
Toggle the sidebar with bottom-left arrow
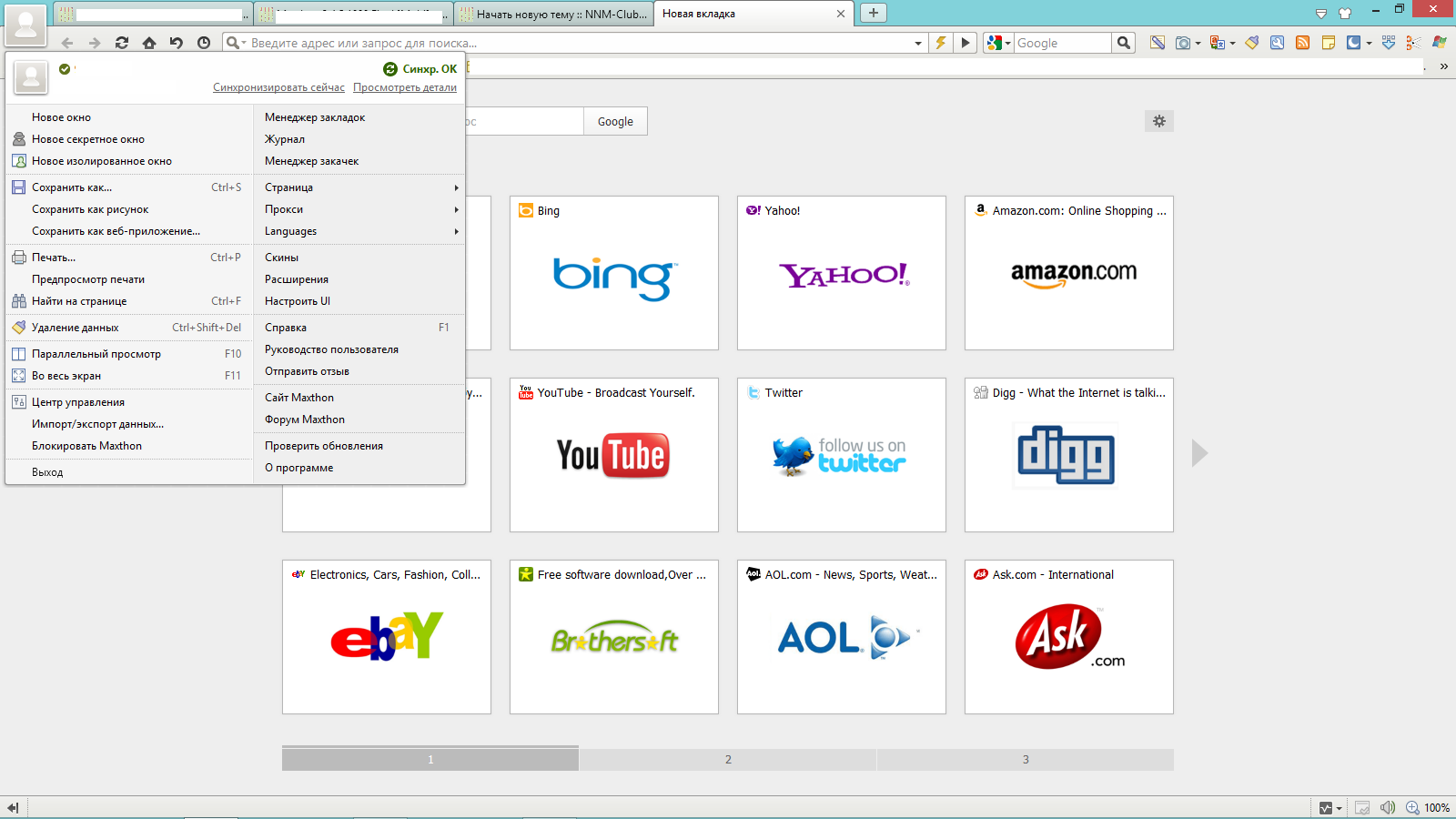click(13, 807)
